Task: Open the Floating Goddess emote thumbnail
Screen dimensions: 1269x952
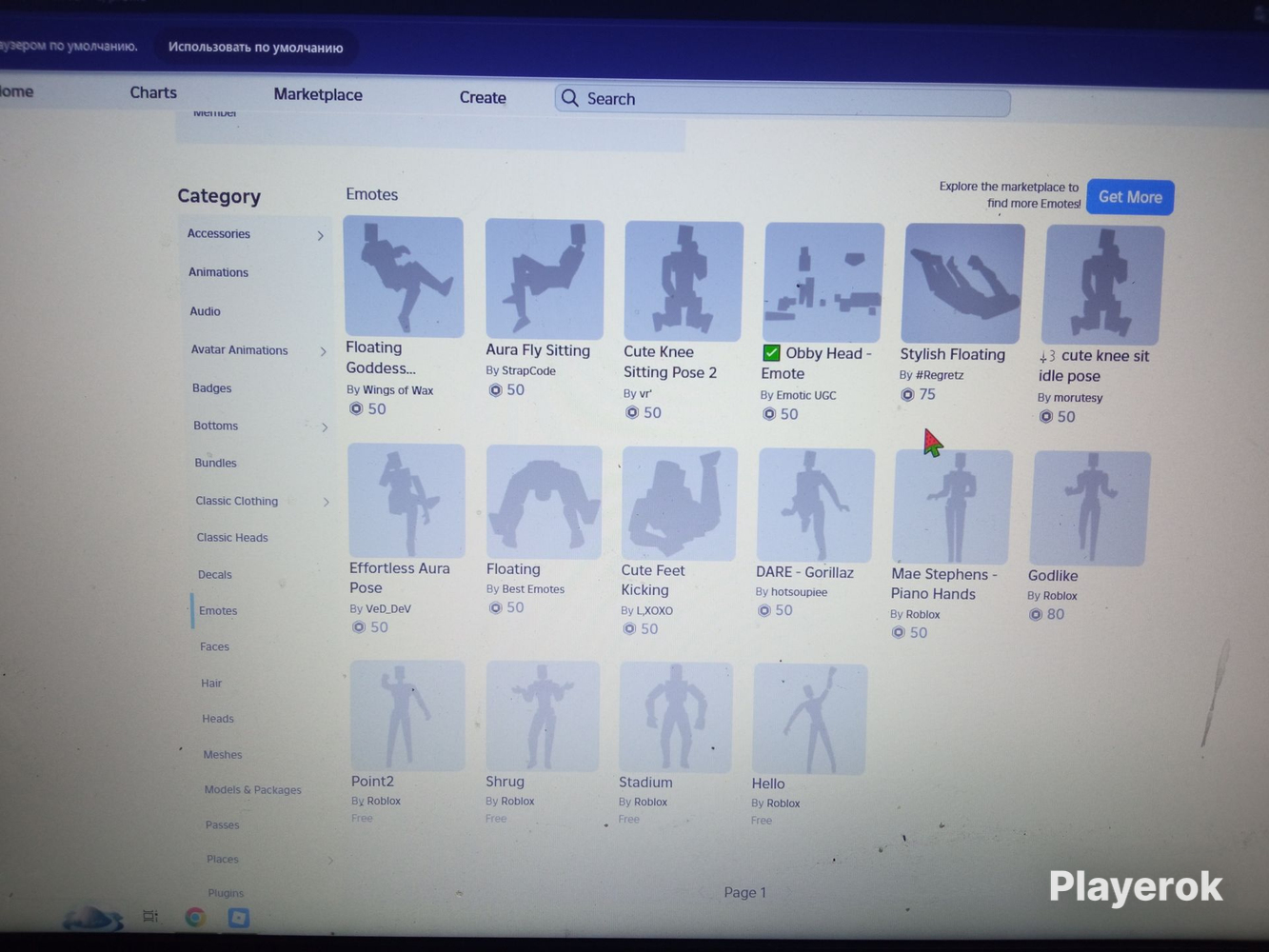Action: [x=404, y=276]
